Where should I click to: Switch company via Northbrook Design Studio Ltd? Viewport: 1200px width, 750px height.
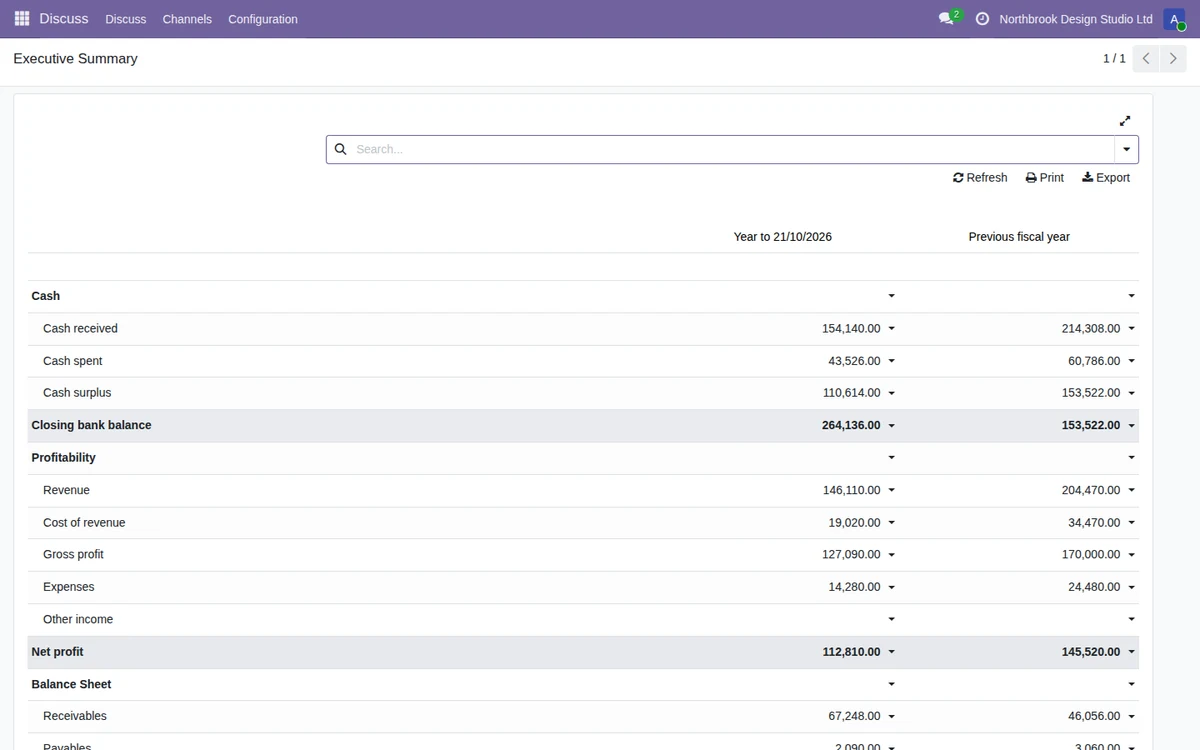[1076, 19]
